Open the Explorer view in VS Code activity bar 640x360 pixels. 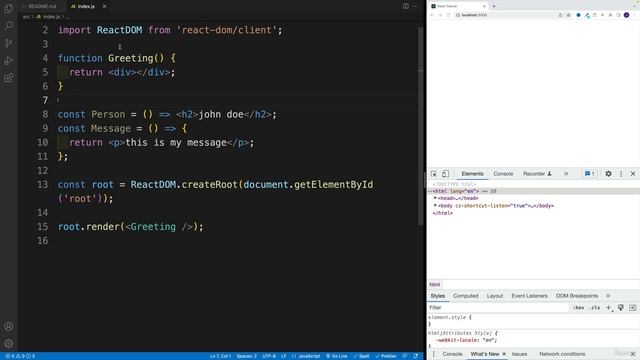[x=8, y=8]
